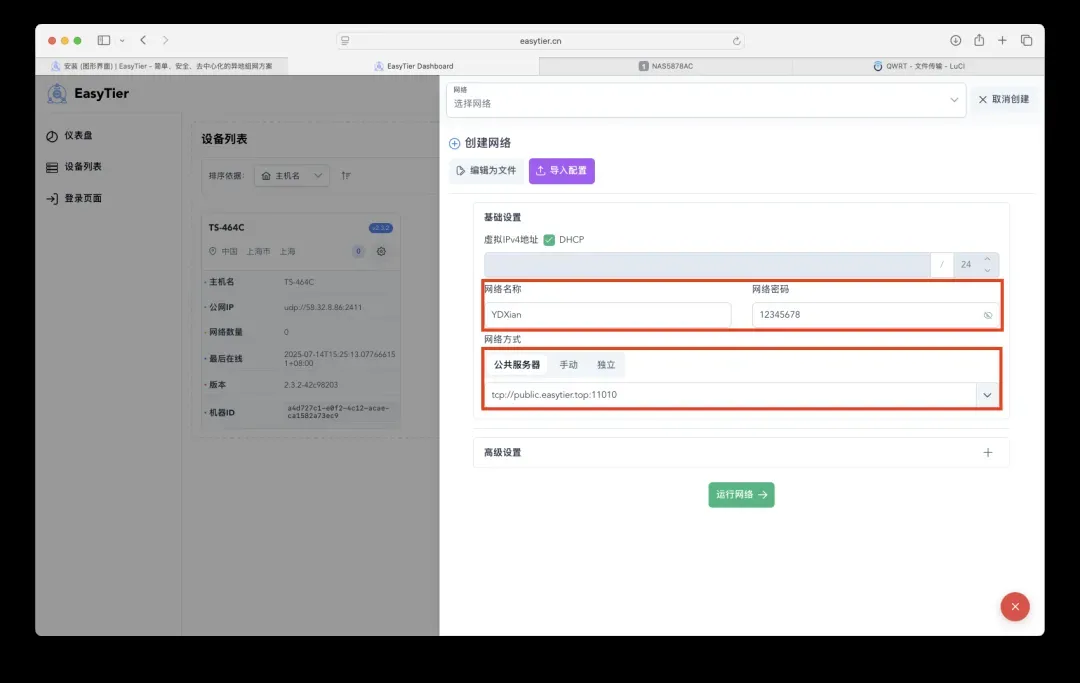Uncheck the DHCP checkbox
The width and height of the screenshot is (1080, 683).
click(549, 240)
